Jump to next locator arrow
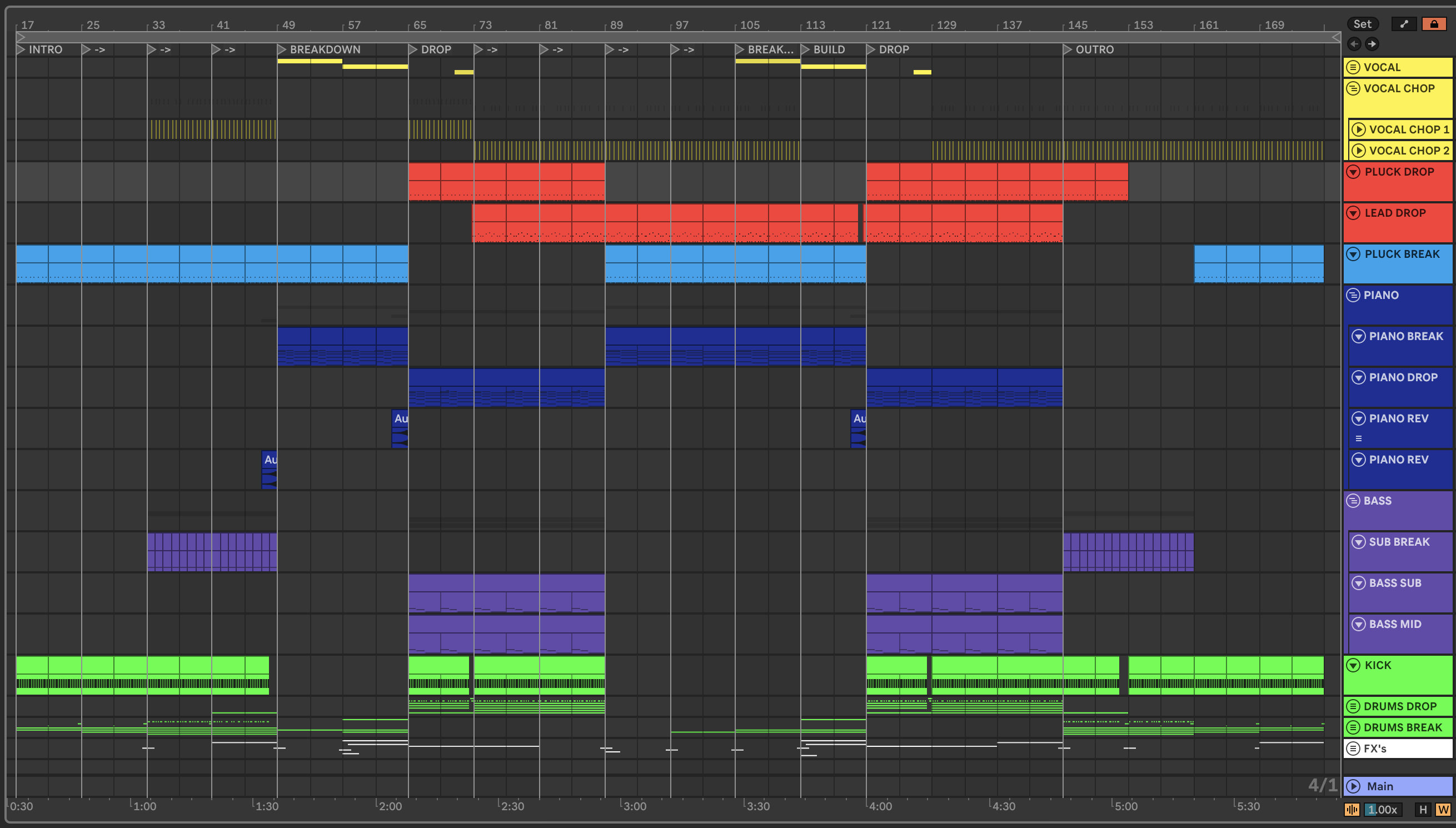Screen dimensions: 1456x828 tap(1372, 44)
